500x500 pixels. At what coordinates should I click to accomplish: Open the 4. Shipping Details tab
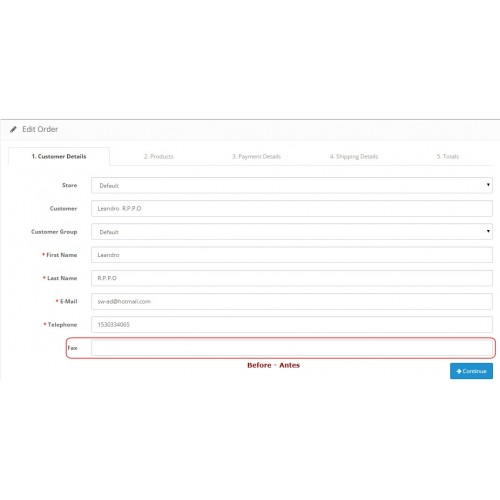click(354, 156)
